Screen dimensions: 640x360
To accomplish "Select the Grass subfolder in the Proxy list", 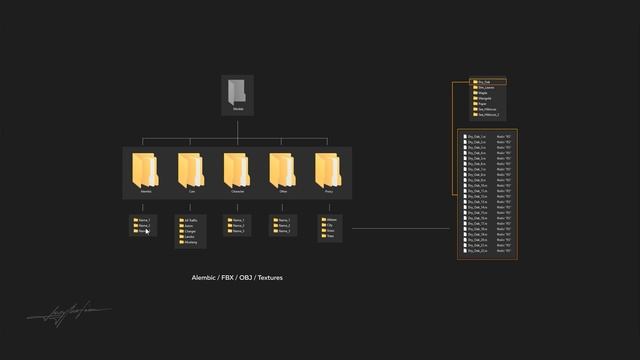I will [x=328, y=230].
